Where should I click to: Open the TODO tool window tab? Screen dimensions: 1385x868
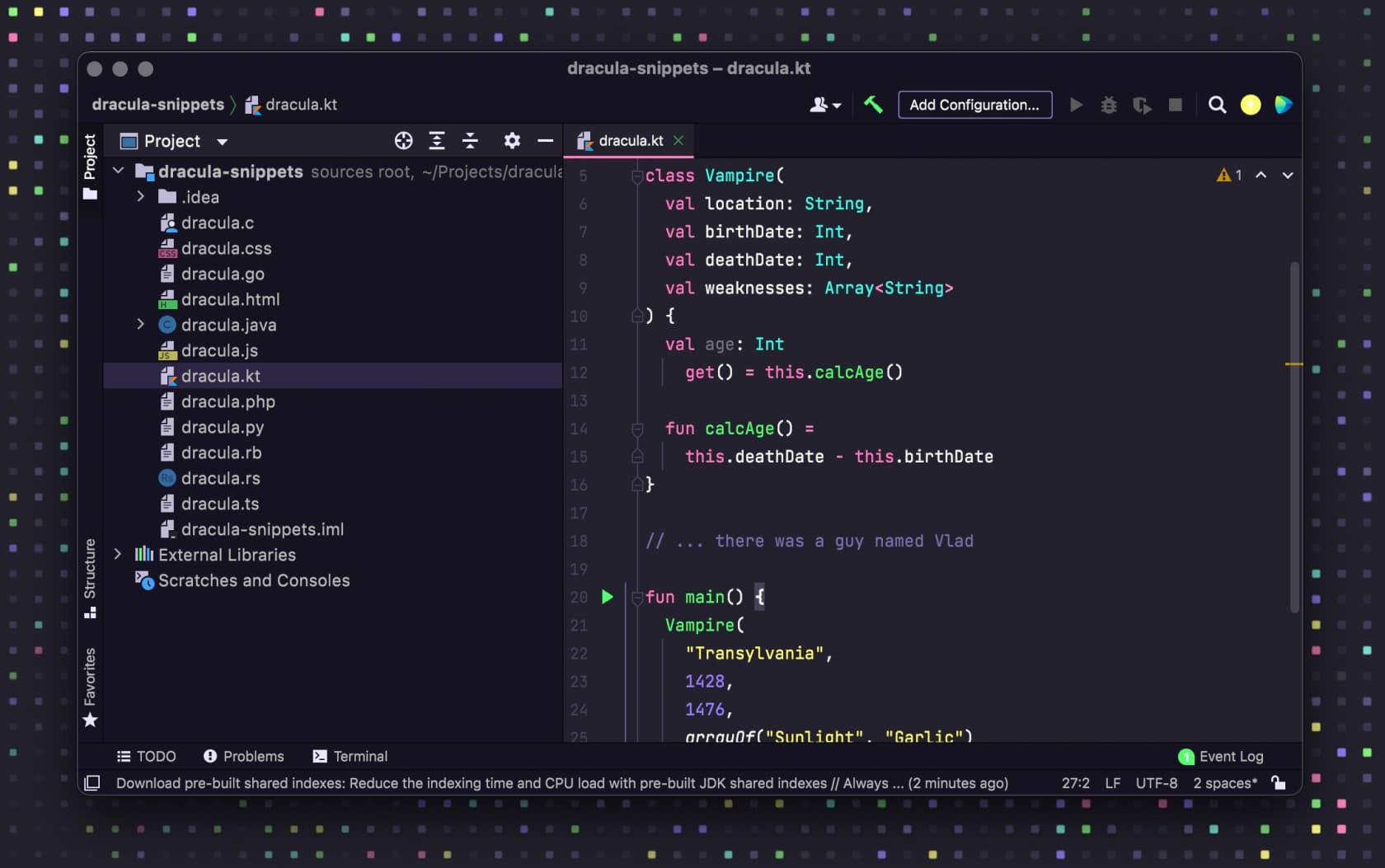tap(147, 756)
